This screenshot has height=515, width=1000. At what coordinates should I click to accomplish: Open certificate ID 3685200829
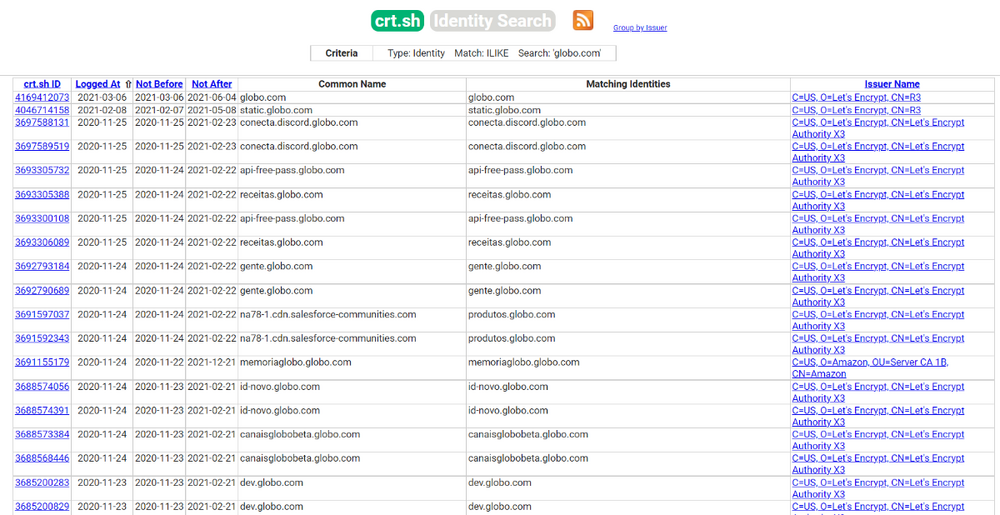point(42,507)
